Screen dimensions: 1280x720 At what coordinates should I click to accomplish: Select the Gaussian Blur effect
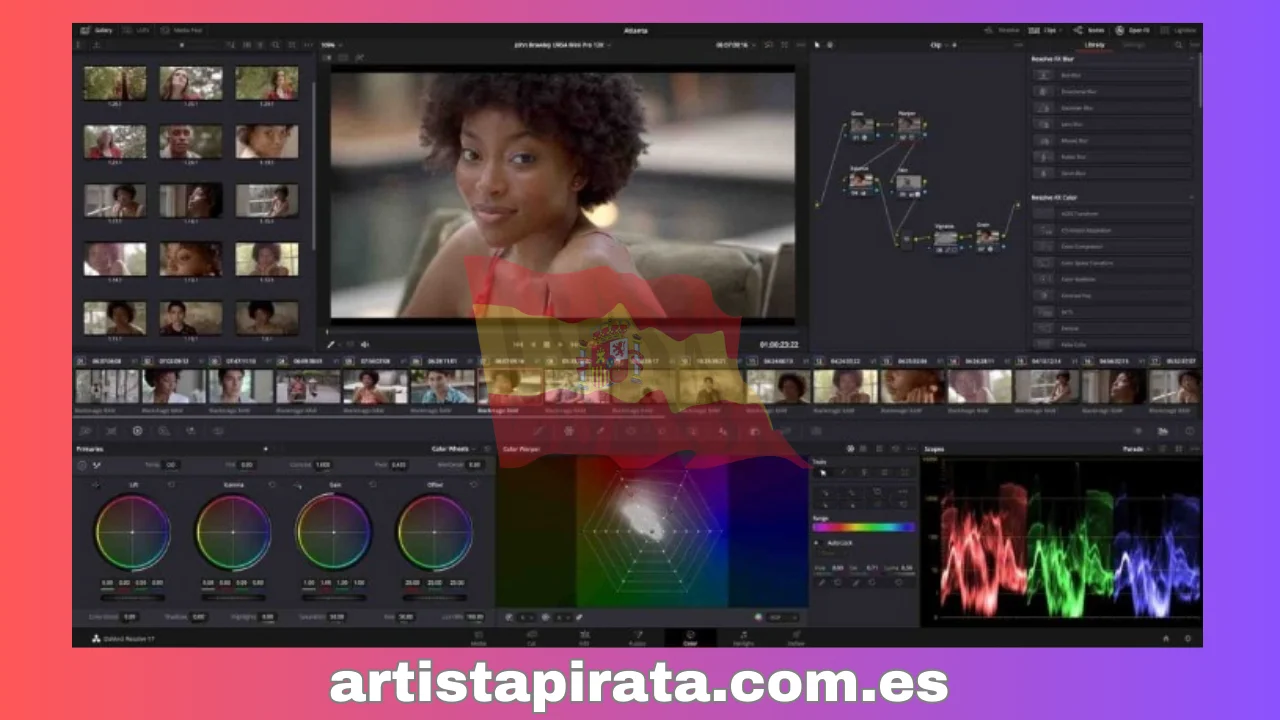[1112, 107]
